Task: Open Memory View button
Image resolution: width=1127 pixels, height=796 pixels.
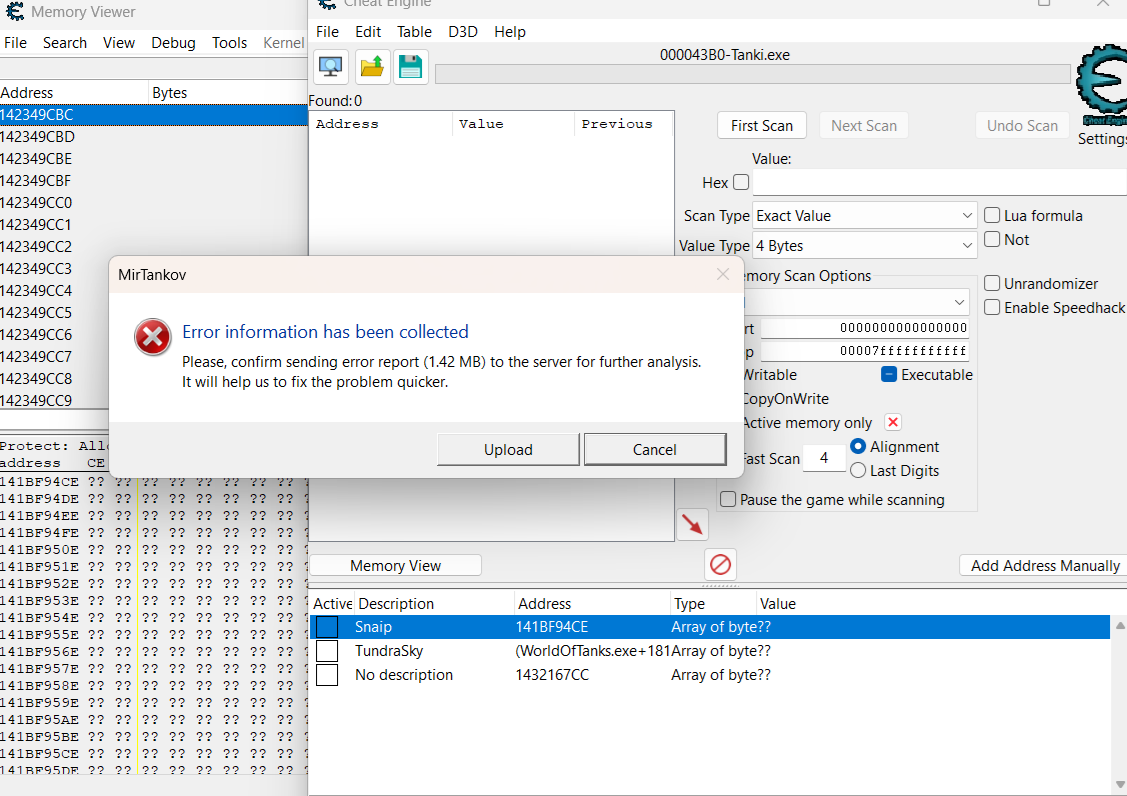Action: coord(395,565)
